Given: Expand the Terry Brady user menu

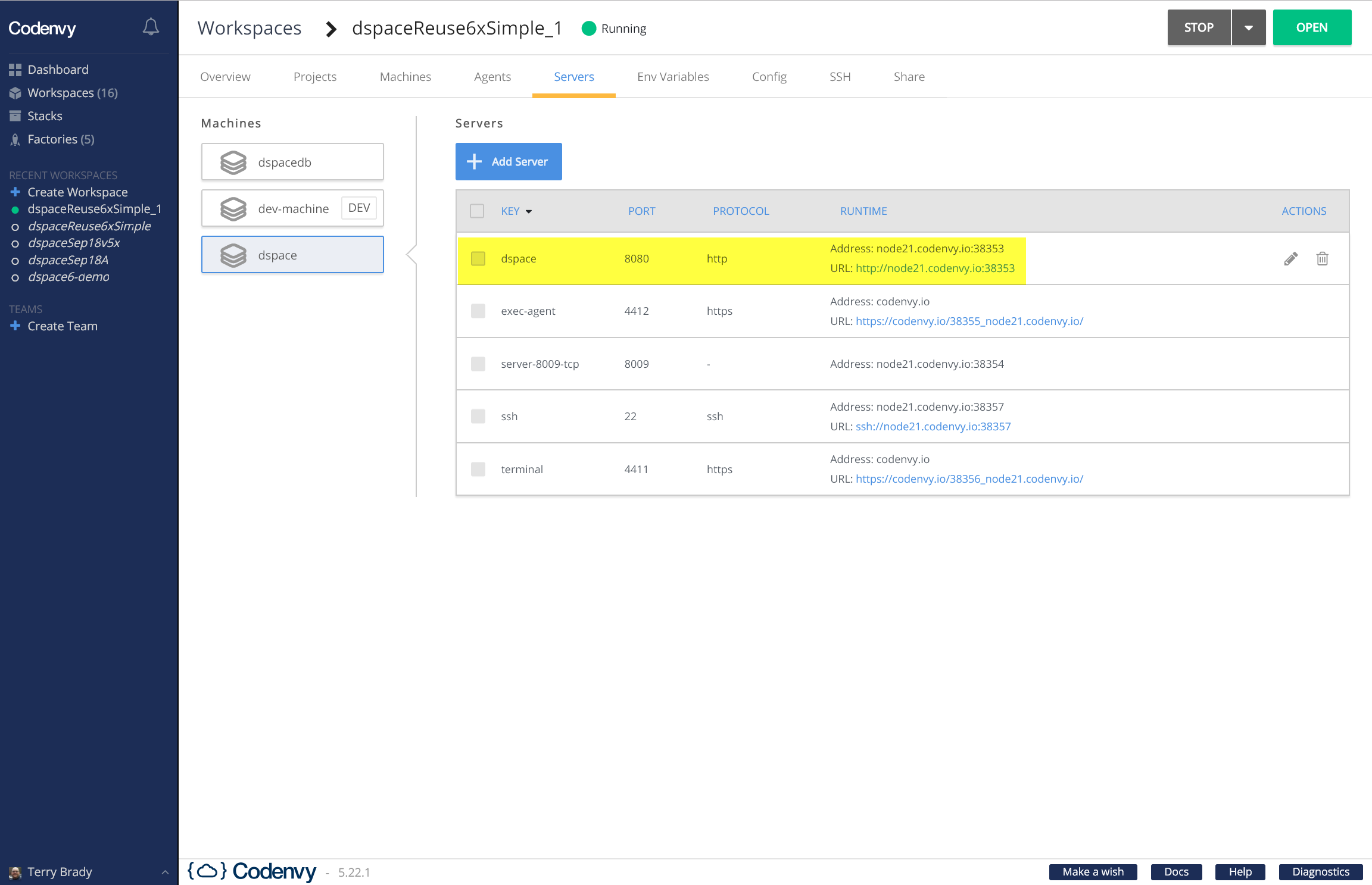Looking at the screenshot, I should [x=165, y=873].
